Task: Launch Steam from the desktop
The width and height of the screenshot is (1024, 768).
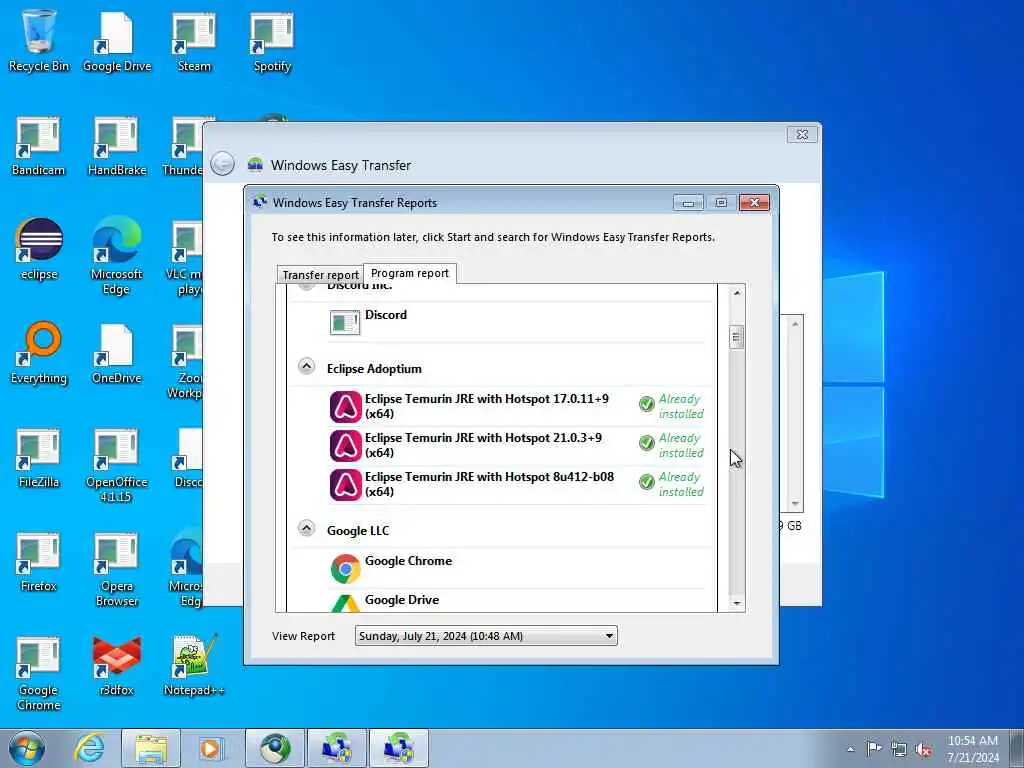Action: coord(194,40)
